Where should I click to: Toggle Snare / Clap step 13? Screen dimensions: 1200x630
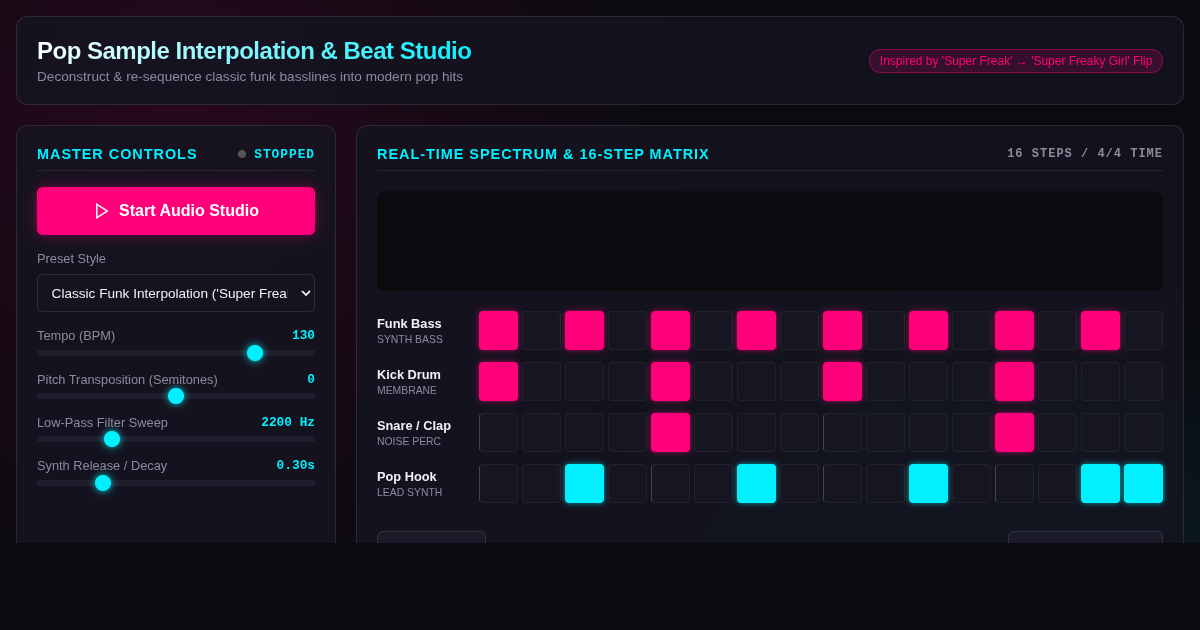point(1014,432)
